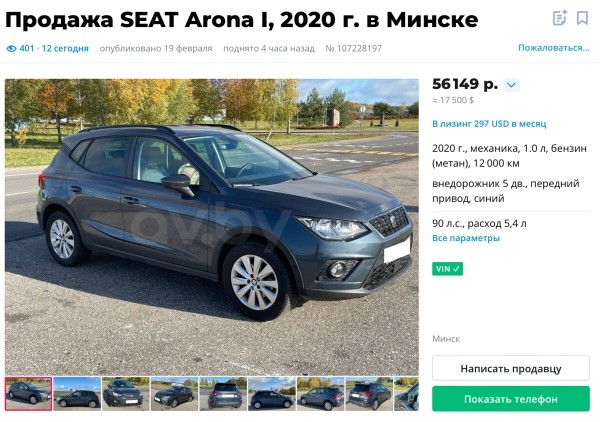
Task: Bookmark this SEAT Arona listing
Action: pos(582,18)
